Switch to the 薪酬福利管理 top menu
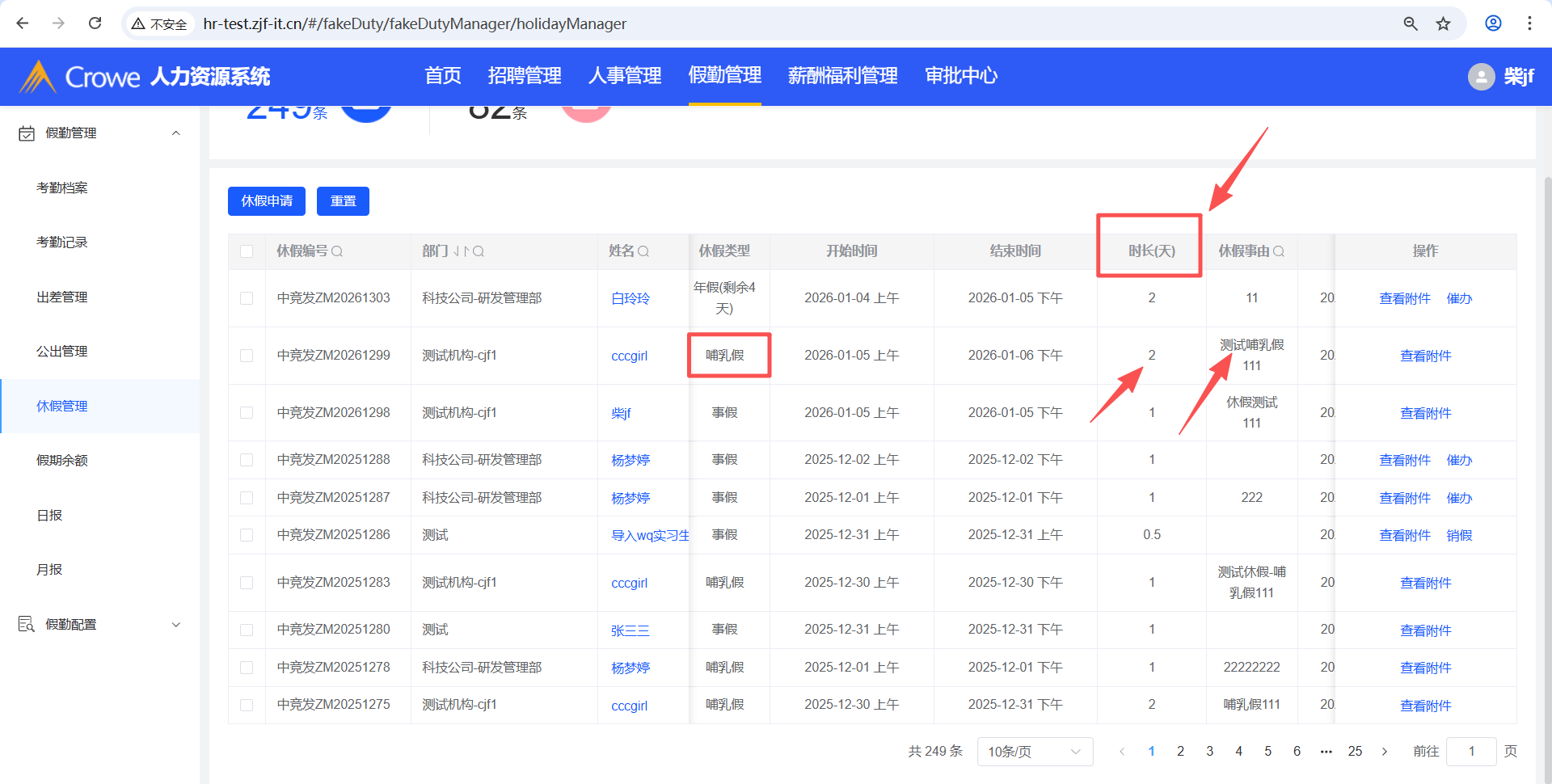1552x784 pixels. tap(842, 76)
